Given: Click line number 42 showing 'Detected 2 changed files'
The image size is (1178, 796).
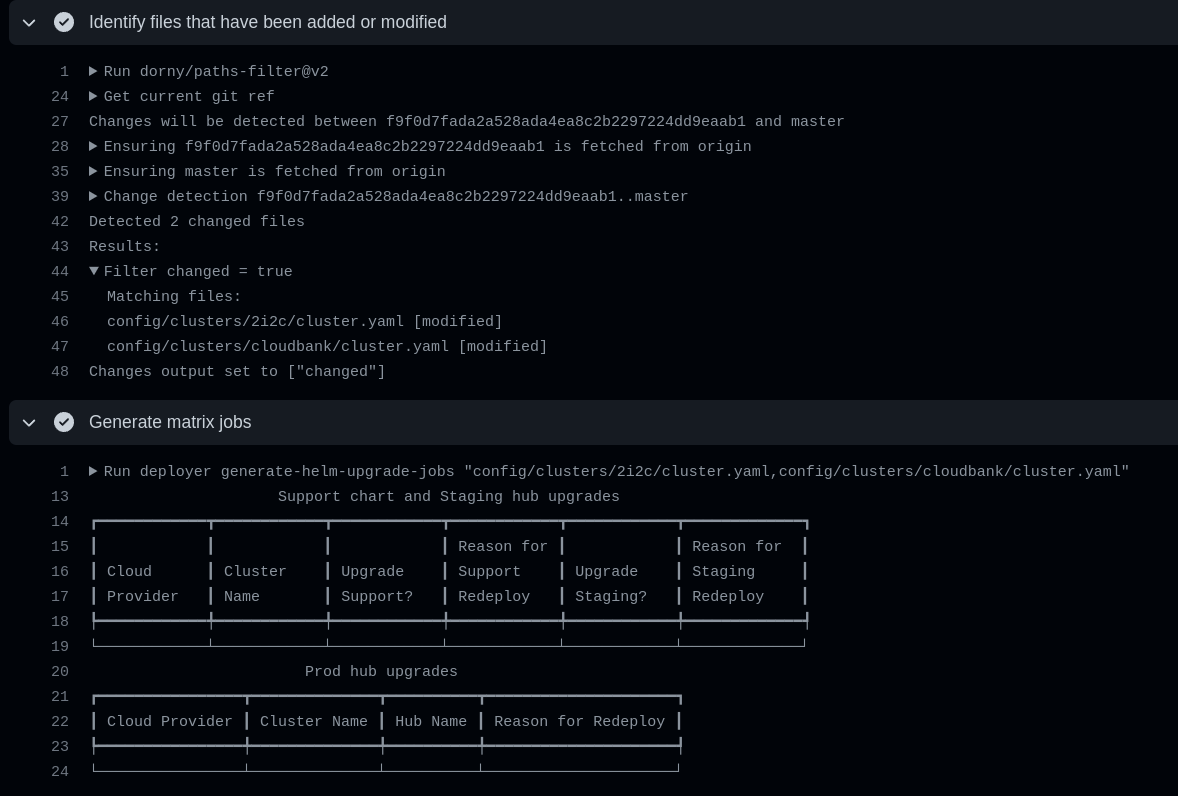Looking at the screenshot, I should (60, 222).
